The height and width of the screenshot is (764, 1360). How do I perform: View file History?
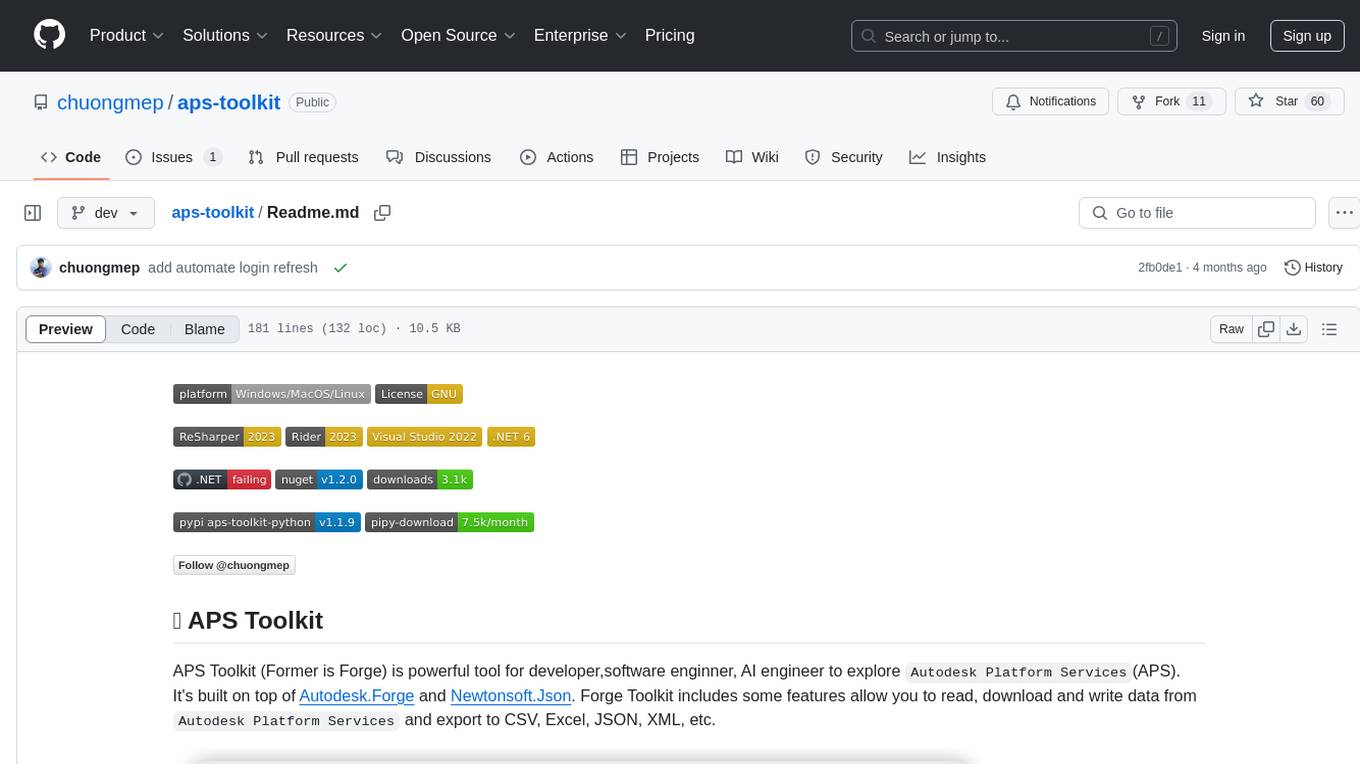pos(1313,268)
